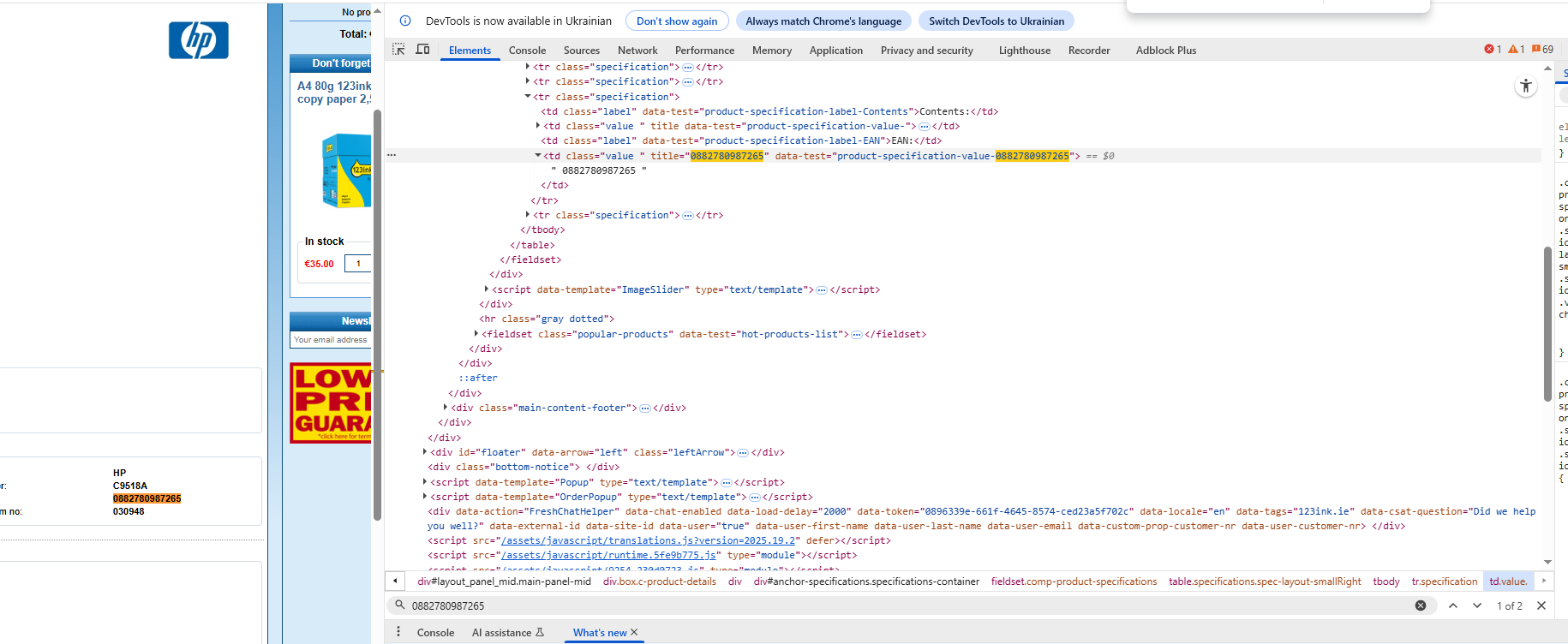The height and width of the screenshot is (644, 1568).
Task: Expand the main-content-footer div node
Action: 446,408
